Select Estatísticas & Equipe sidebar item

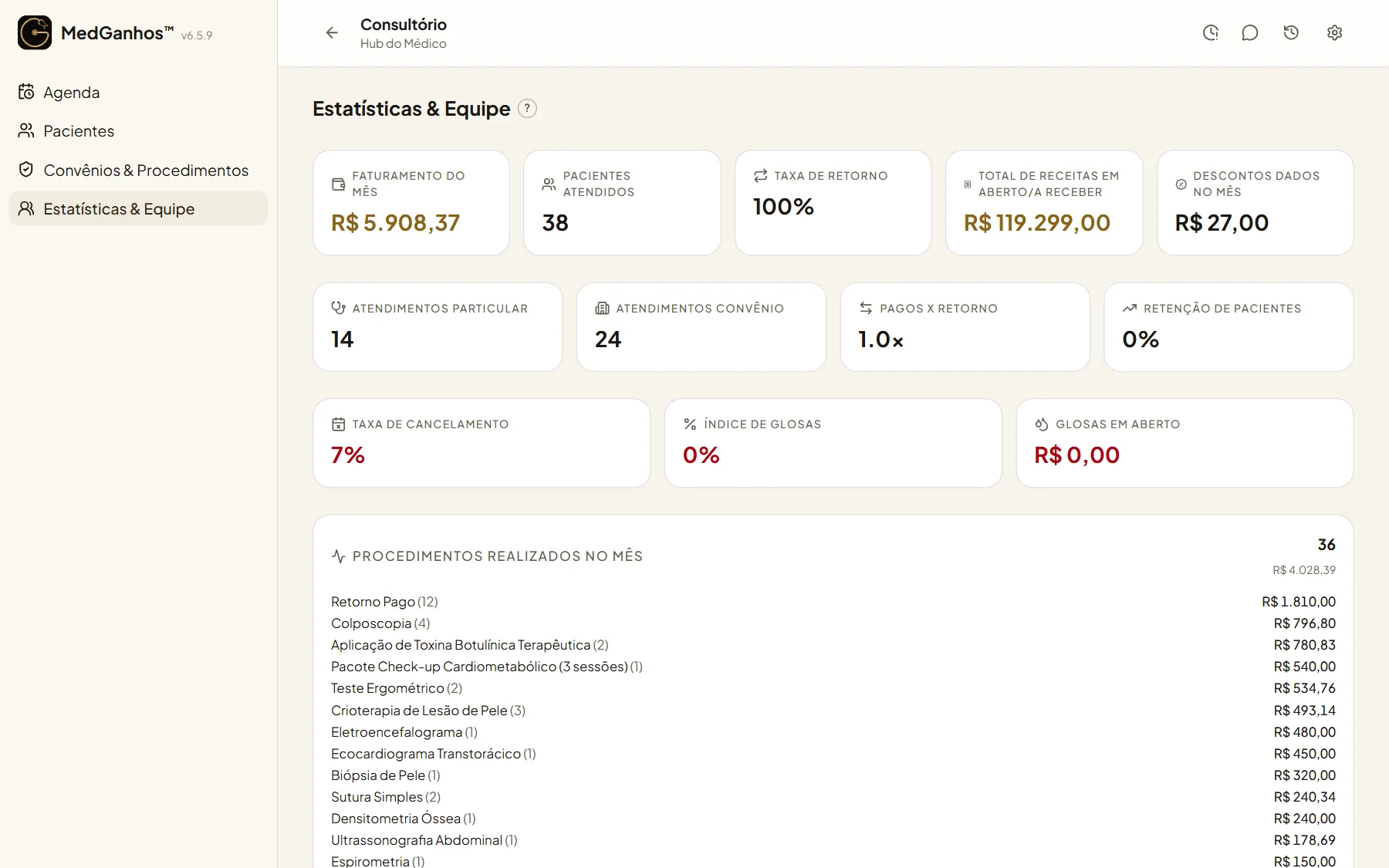[x=138, y=208]
